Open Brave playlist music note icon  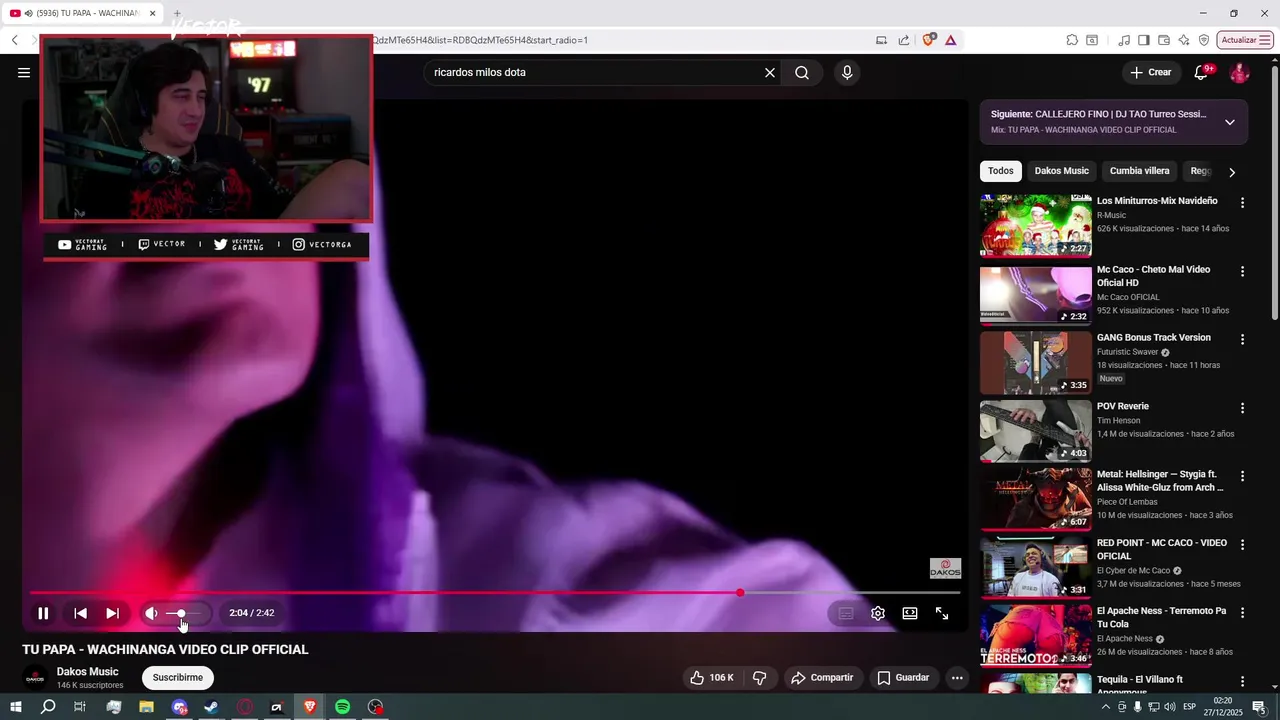coord(1124,40)
